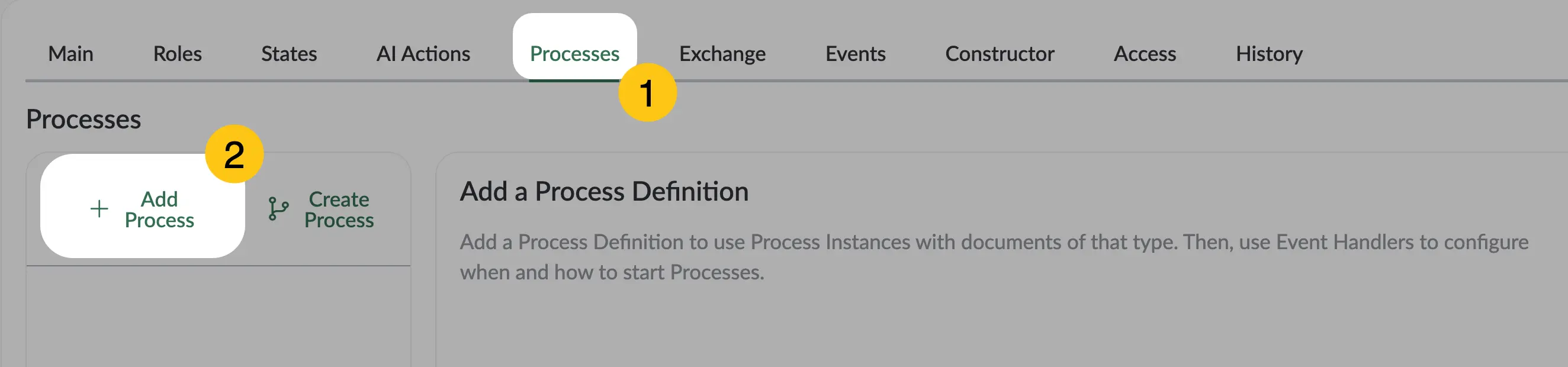
Task: Open the Exchange tab
Action: point(722,54)
